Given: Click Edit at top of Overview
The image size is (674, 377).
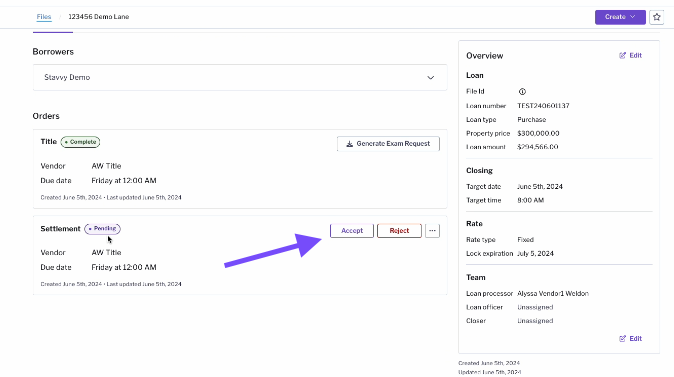Looking at the screenshot, I should coord(631,55).
